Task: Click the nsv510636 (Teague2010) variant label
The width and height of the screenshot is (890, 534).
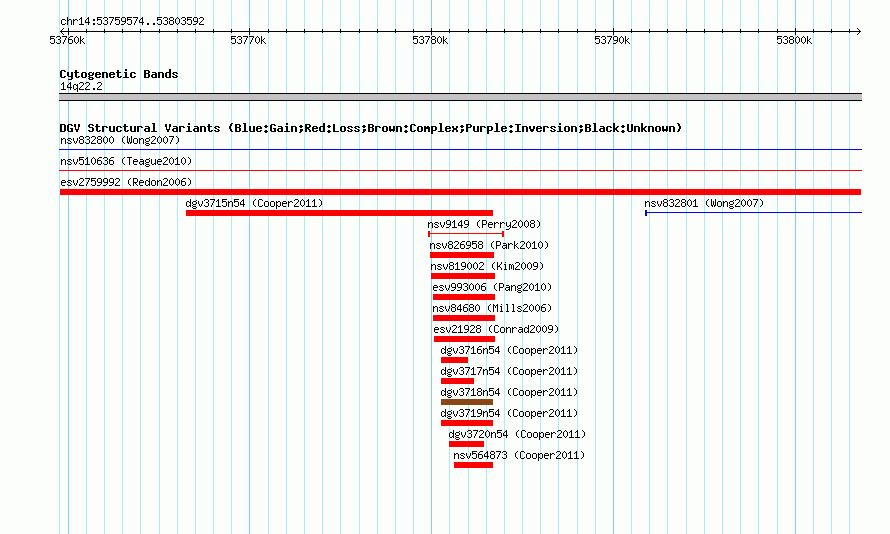Action: click(126, 161)
